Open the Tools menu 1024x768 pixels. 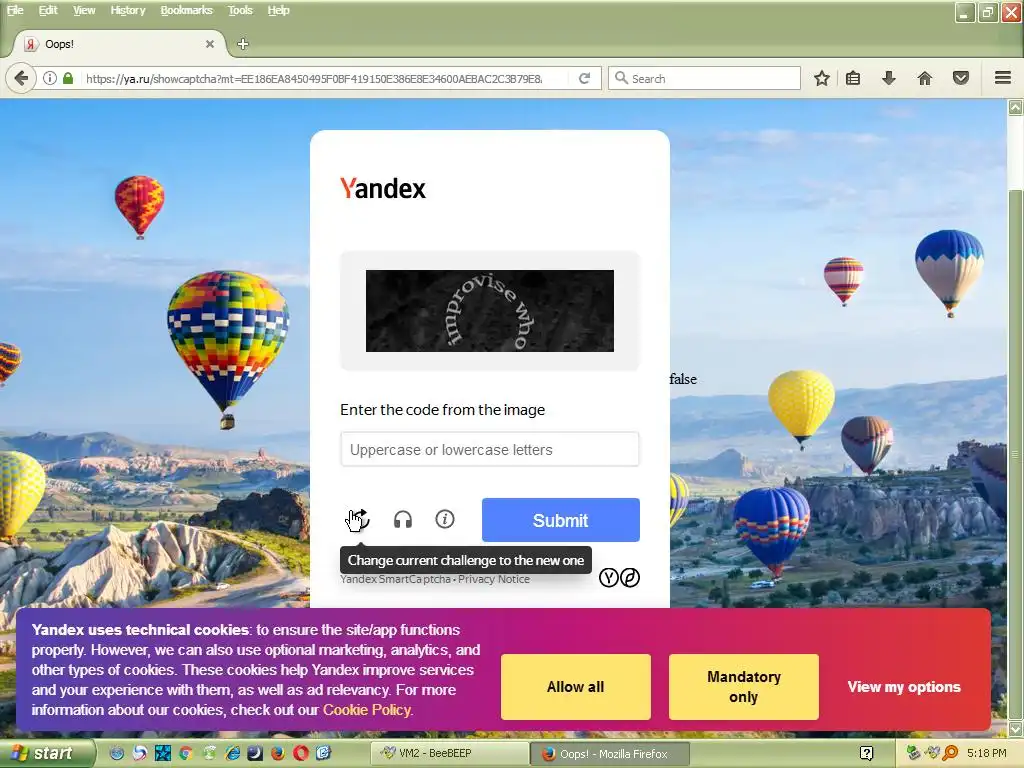click(240, 10)
